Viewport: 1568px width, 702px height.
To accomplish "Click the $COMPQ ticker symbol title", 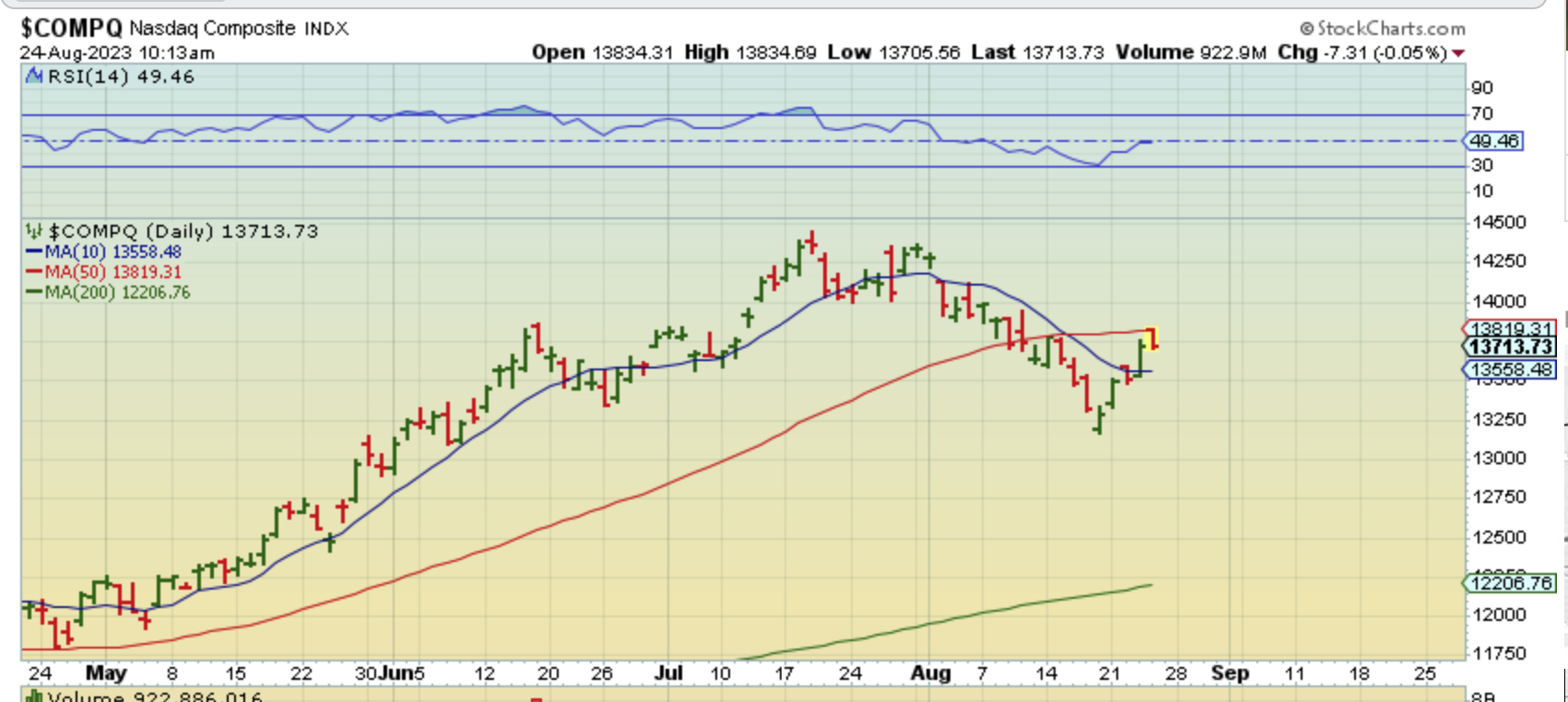I will [72, 29].
